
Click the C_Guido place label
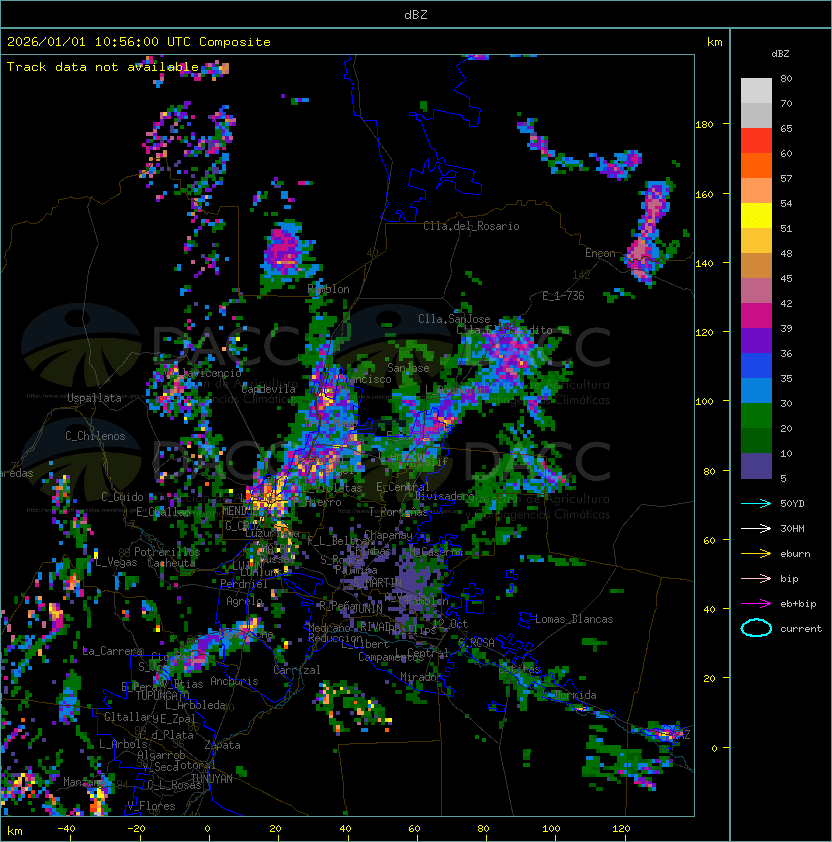coord(122,497)
